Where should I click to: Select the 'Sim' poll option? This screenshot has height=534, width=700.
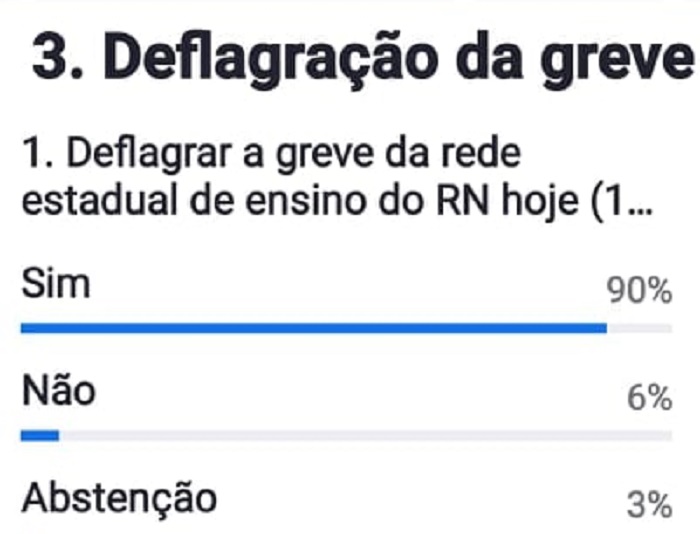56,283
